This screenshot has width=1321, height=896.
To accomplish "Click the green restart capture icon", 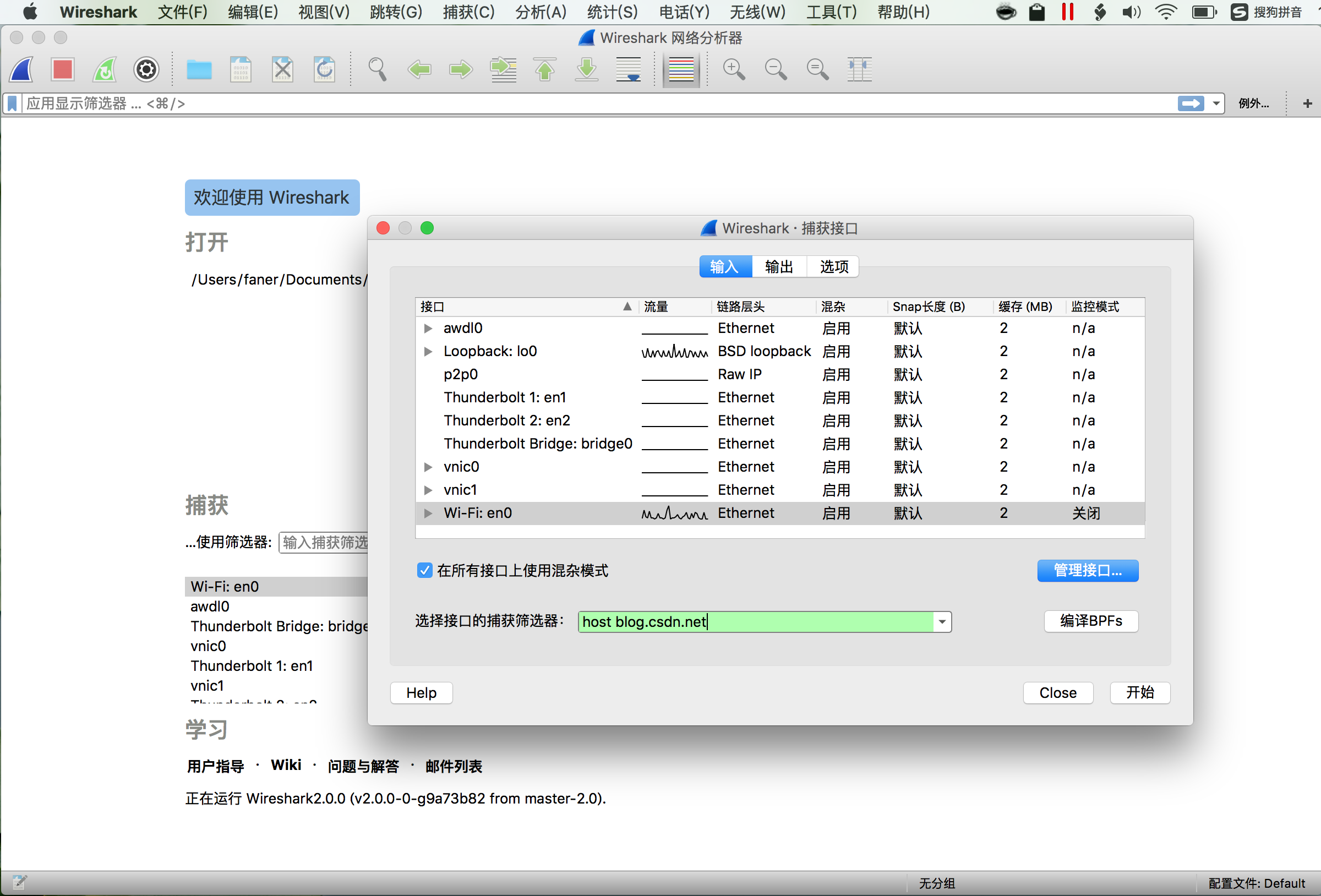I will [x=105, y=69].
